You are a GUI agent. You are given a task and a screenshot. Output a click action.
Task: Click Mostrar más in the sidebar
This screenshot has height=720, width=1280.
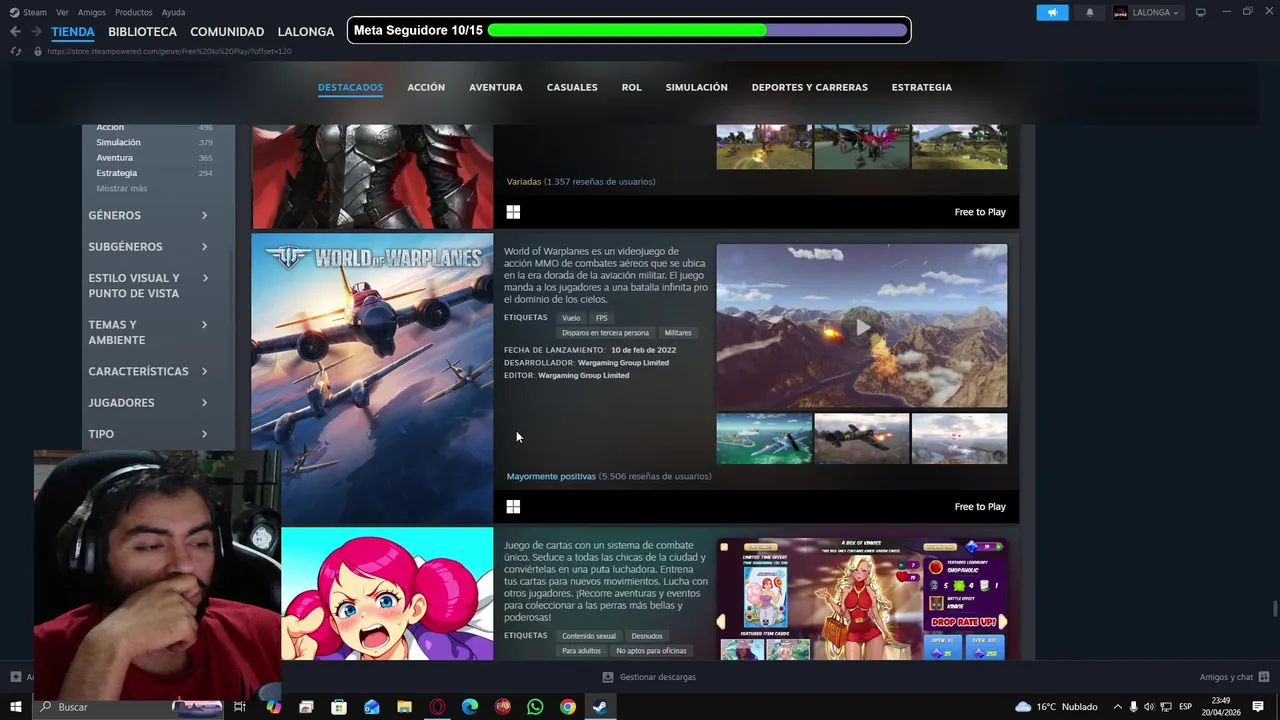click(x=122, y=188)
